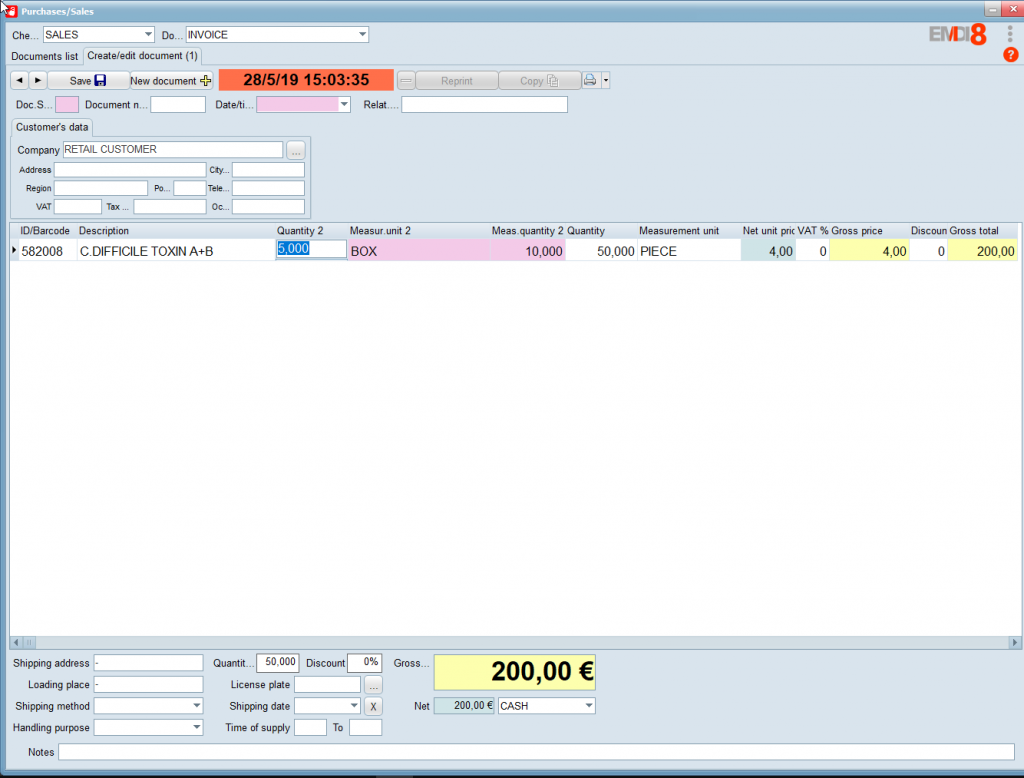
Task: Click the red help question mark icon
Action: point(1010,55)
